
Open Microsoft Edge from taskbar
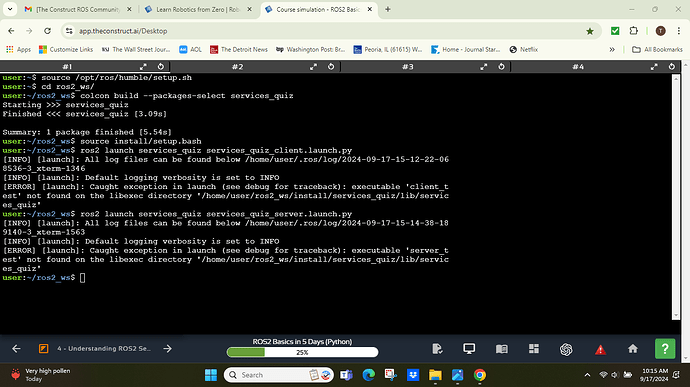click(x=369, y=375)
